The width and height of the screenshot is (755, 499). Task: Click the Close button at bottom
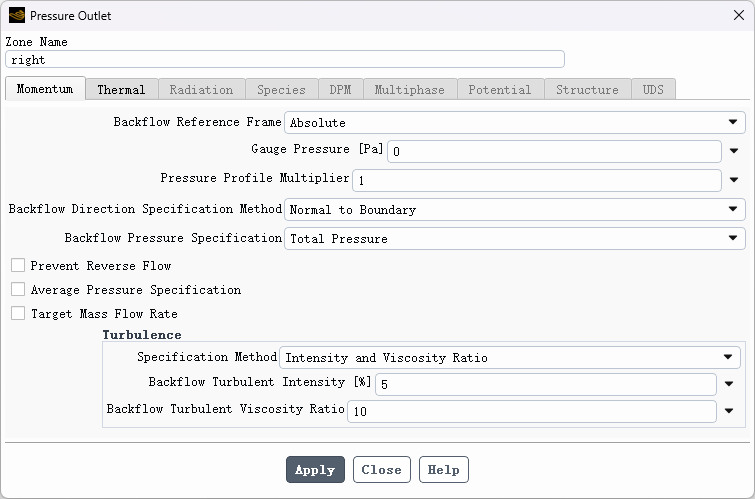pos(381,470)
